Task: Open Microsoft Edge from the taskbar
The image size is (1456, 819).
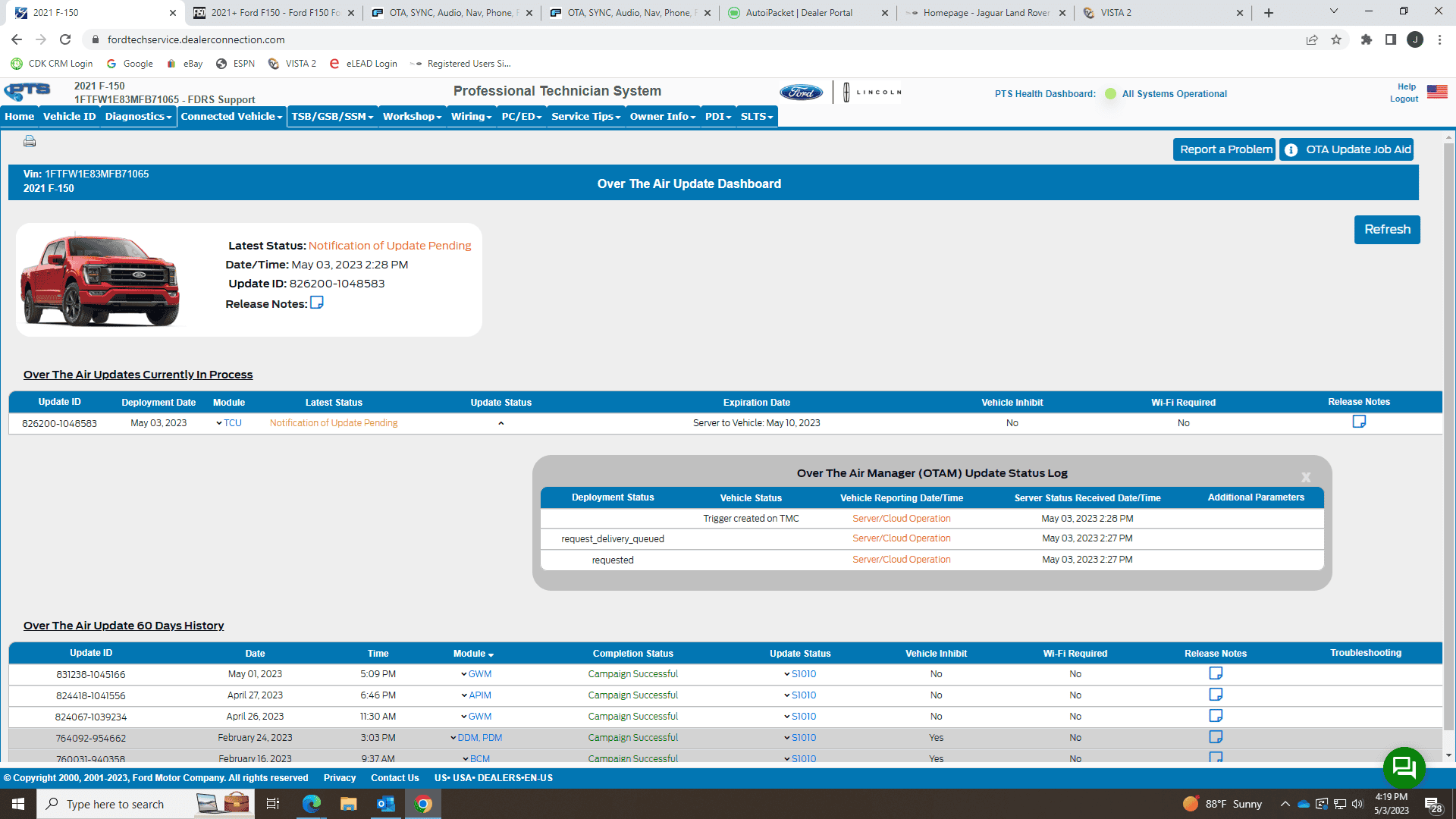Action: click(311, 804)
